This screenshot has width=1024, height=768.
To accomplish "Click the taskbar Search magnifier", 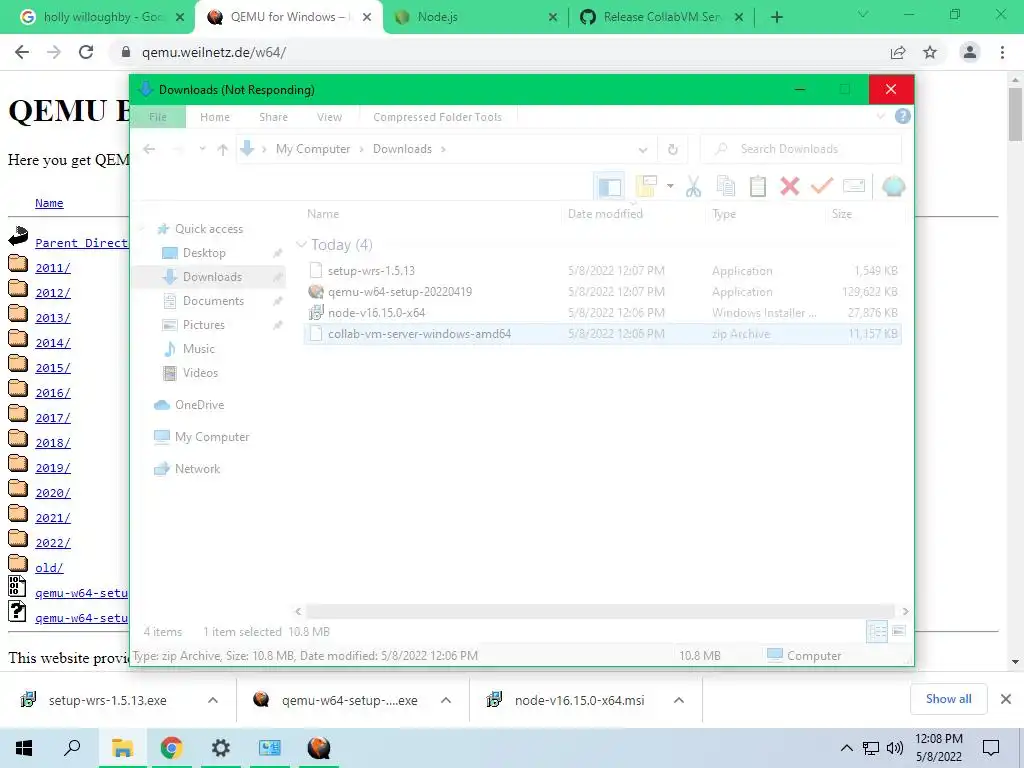I will (72, 748).
